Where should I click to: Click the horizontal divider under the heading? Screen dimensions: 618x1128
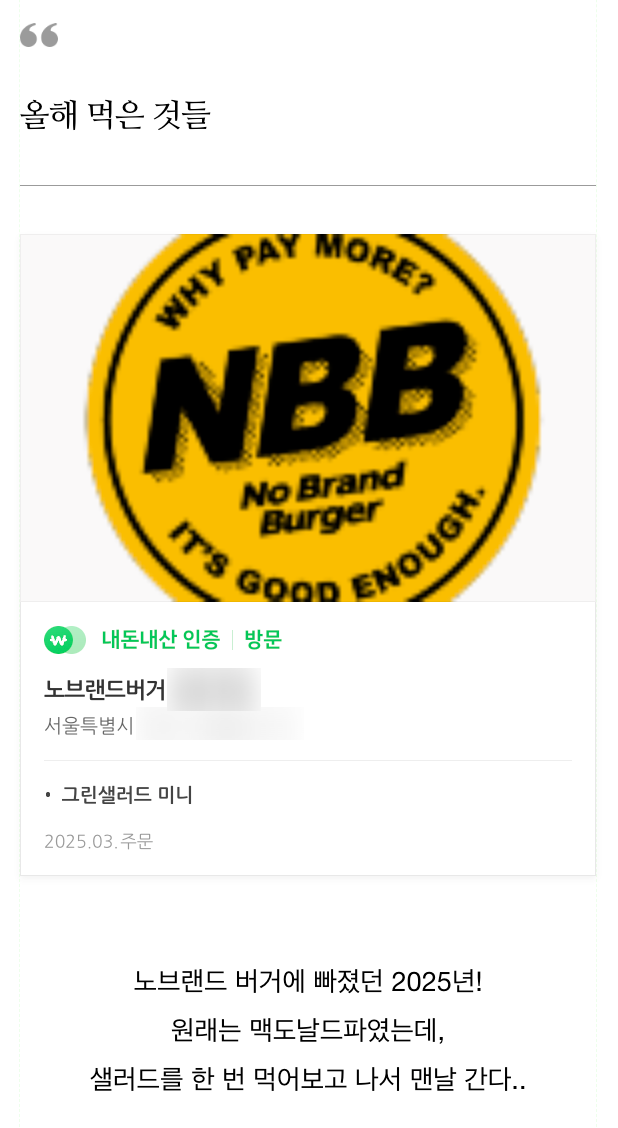[x=308, y=186]
